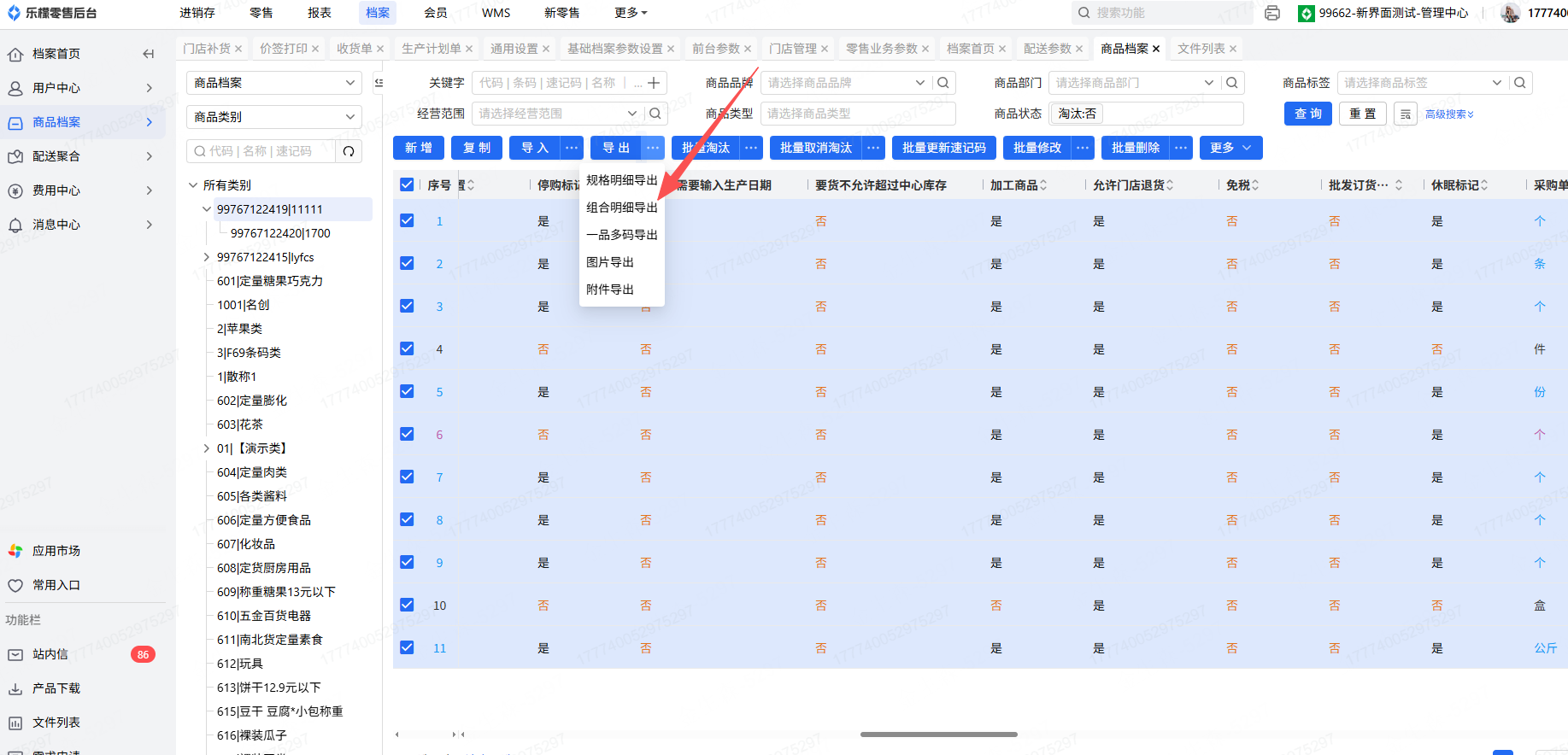The image size is (1568, 755).
Task: Click search icon beside 商品品牌 field
Action: (943, 83)
